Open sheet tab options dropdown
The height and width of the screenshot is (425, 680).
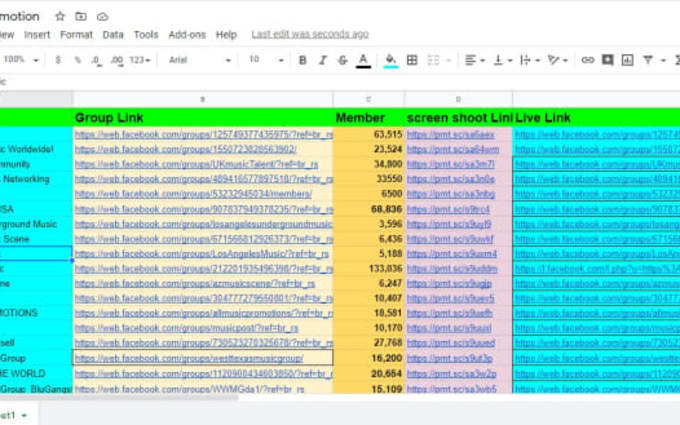pyautogui.click(x=24, y=415)
